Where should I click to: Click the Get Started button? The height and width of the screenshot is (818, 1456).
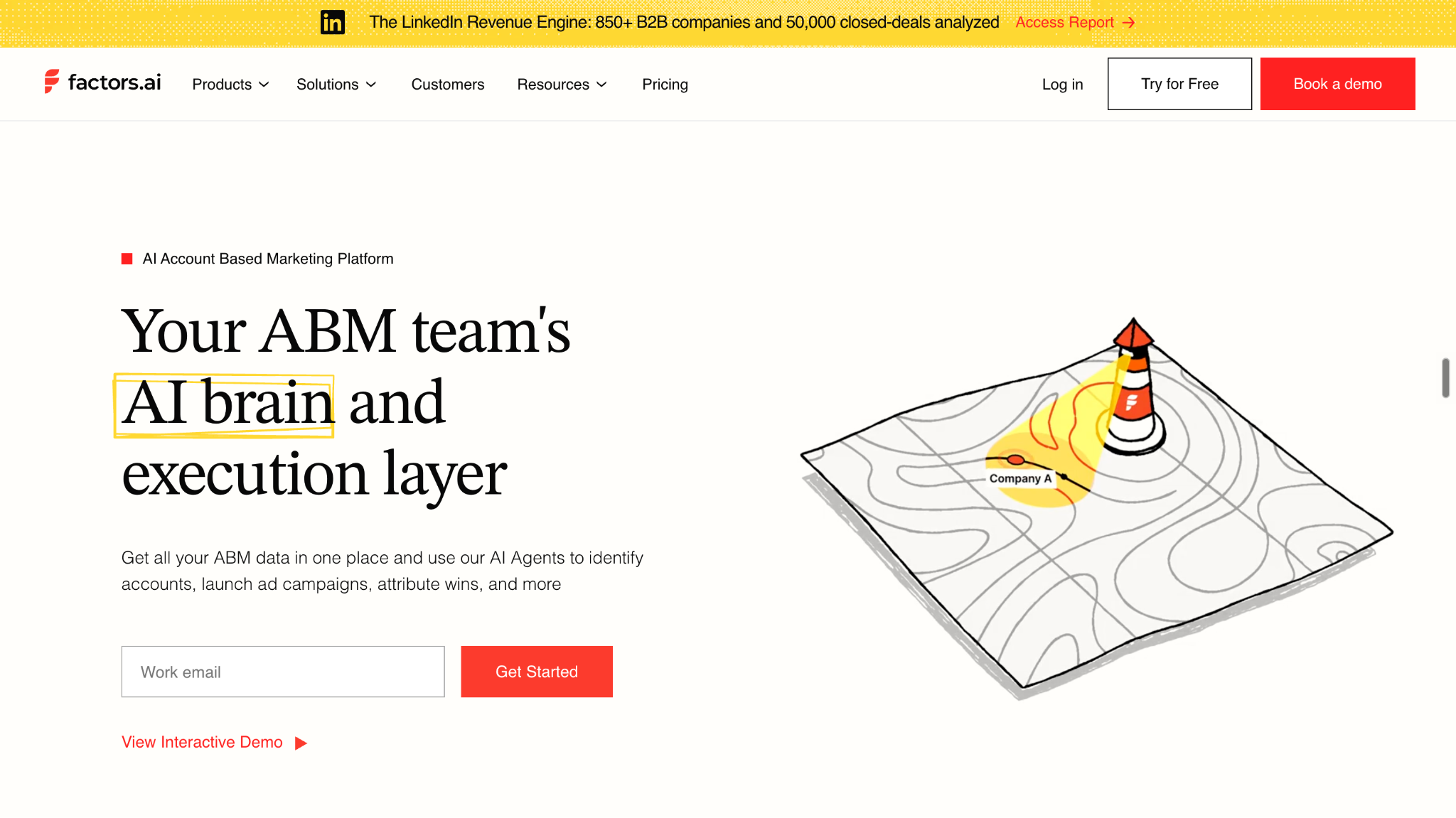coord(537,672)
